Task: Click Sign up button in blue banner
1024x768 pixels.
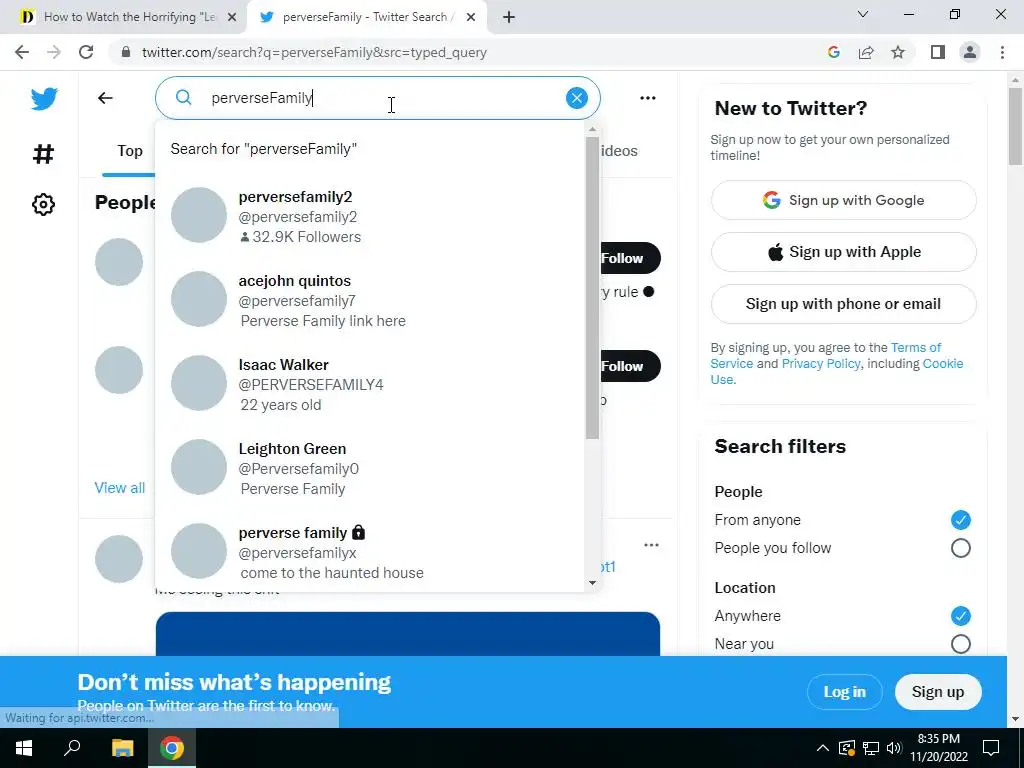Action: [x=938, y=692]
